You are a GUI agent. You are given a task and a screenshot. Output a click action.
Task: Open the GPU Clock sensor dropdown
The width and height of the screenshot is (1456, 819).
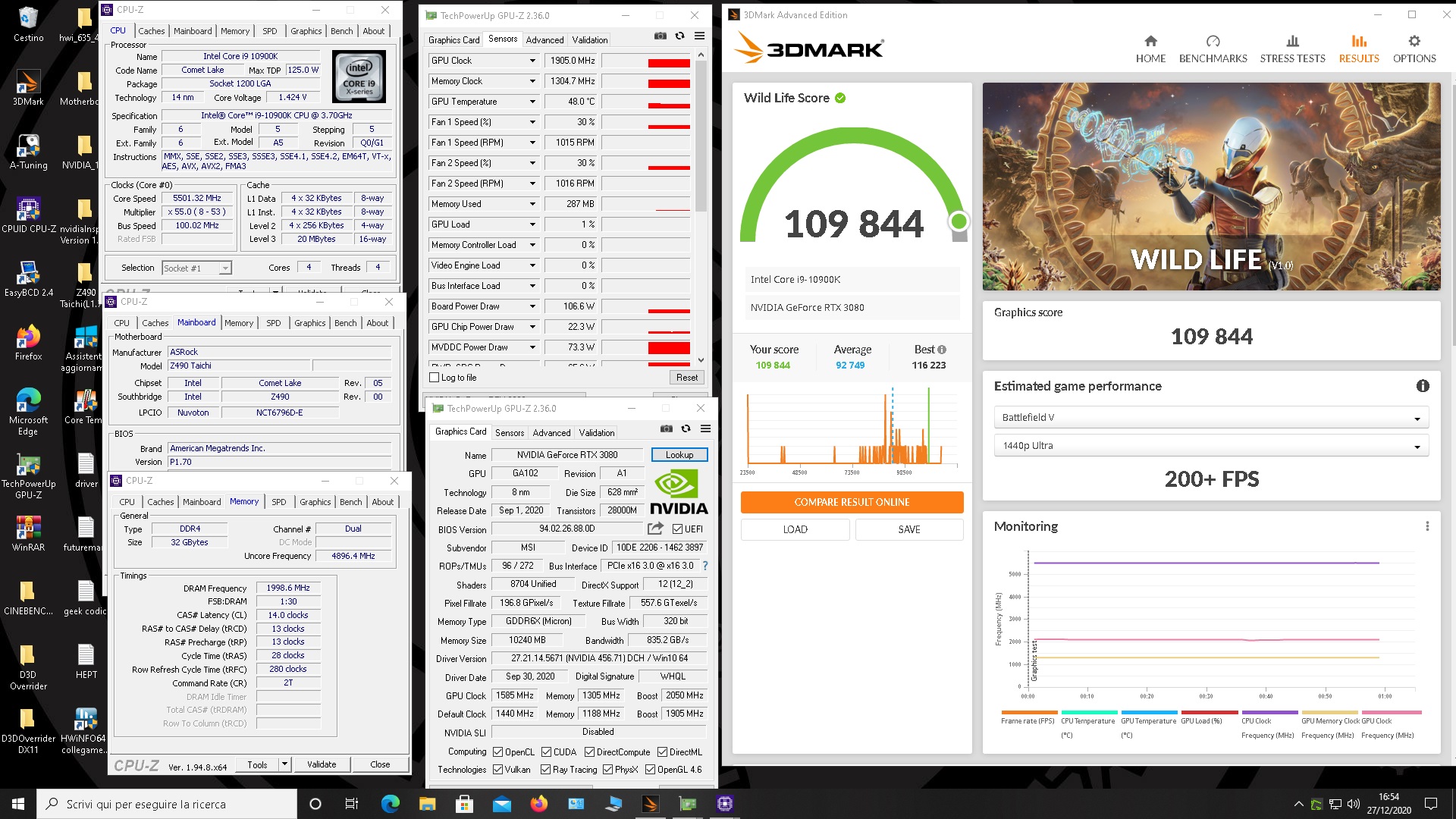click(x=532, y=61)
